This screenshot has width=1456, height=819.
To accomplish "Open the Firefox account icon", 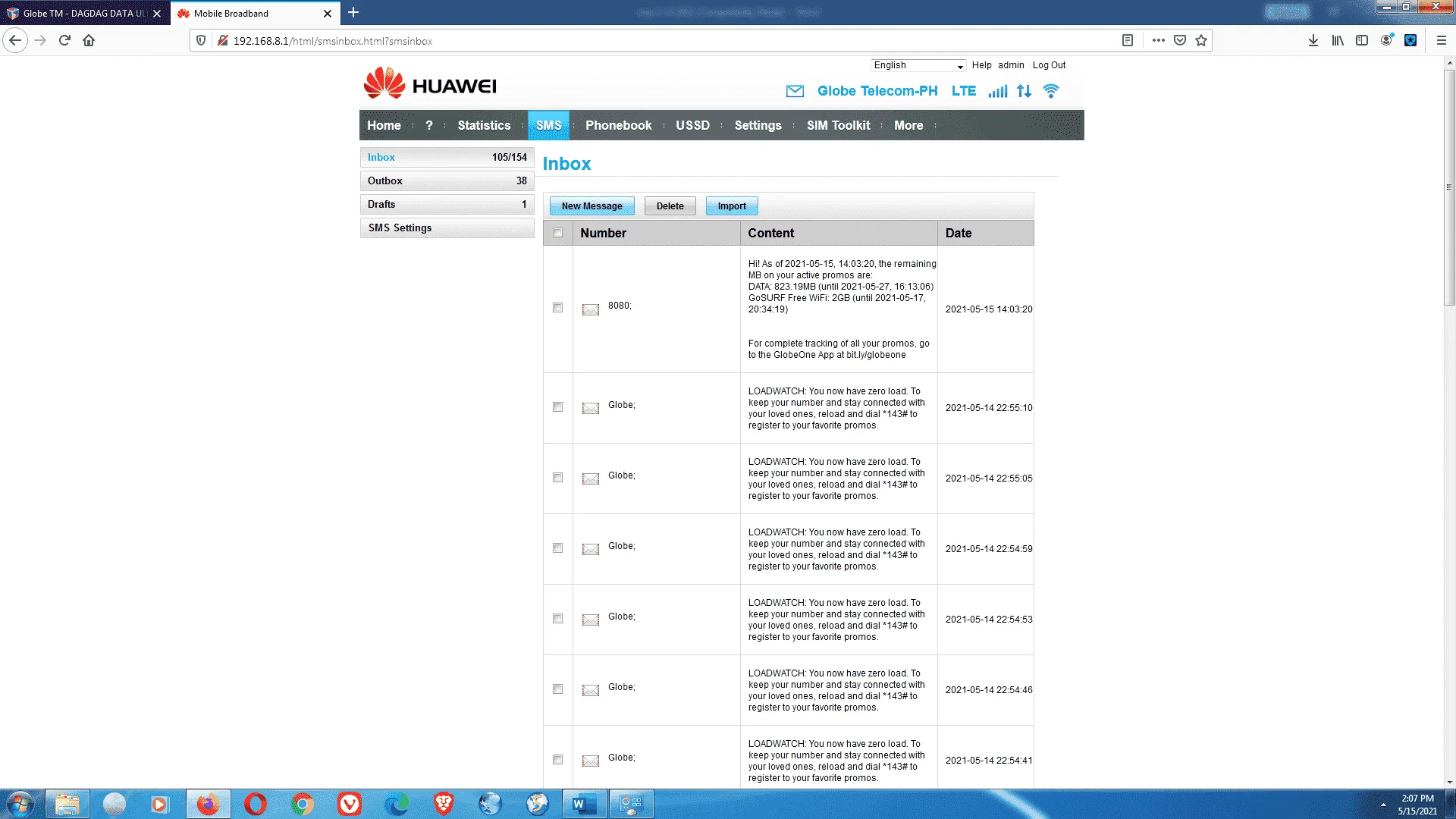I will [x=1386, y=40].
